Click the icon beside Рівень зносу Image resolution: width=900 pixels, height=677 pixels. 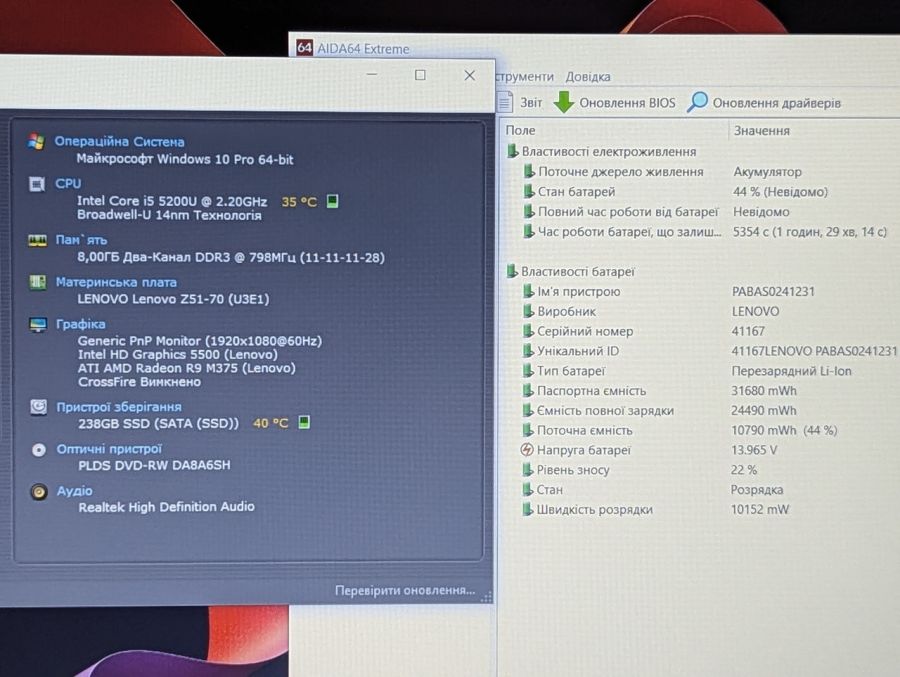pos(528,470)
